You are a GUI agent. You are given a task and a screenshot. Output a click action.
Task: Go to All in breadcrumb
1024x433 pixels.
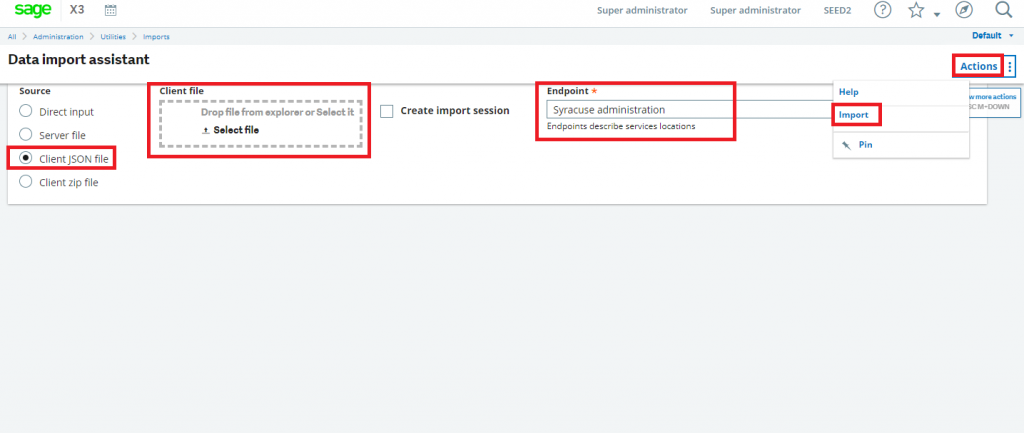(x=12, y=37)
